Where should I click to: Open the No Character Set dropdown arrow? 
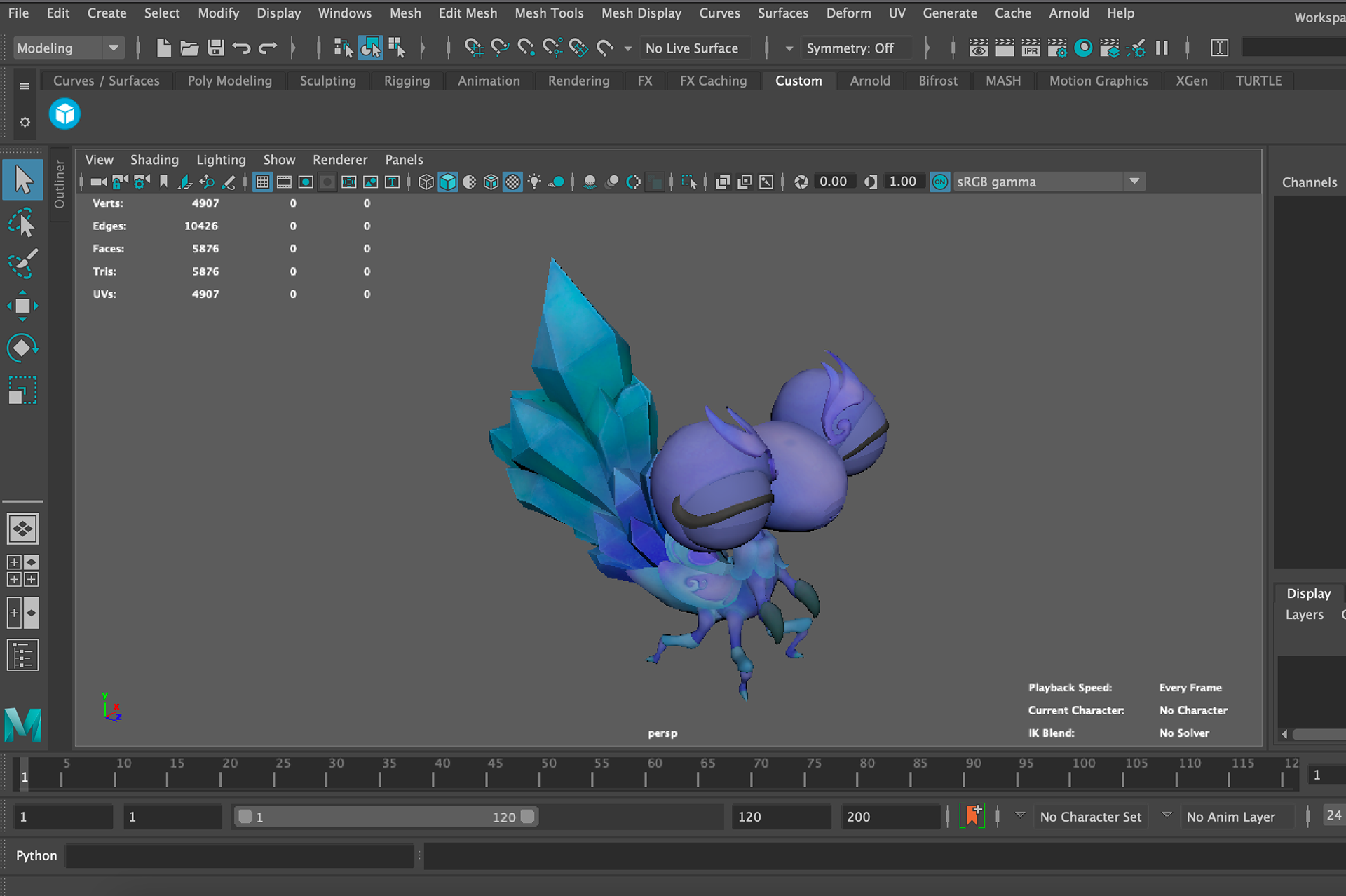pyautogui.click(x=1020, y=815)
